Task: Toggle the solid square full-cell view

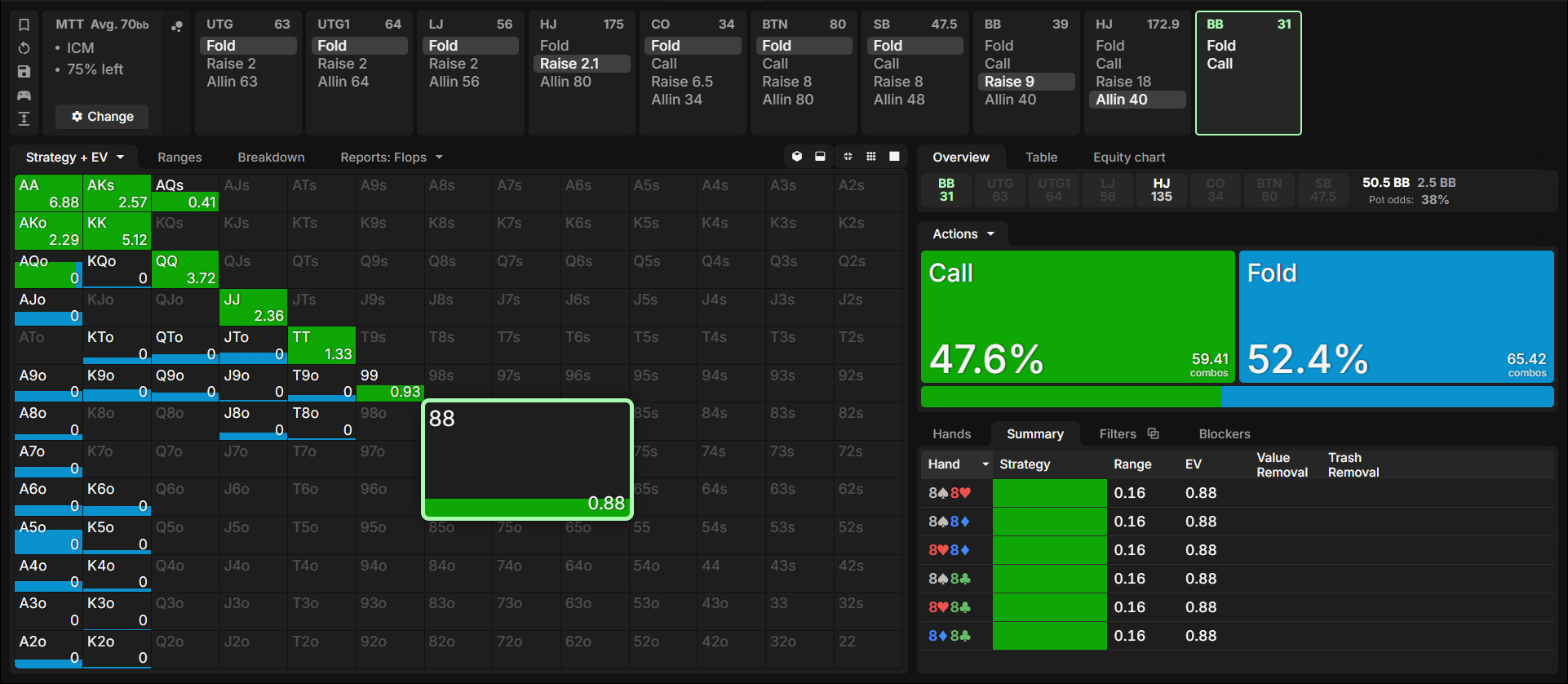Action: coord(894,157)
